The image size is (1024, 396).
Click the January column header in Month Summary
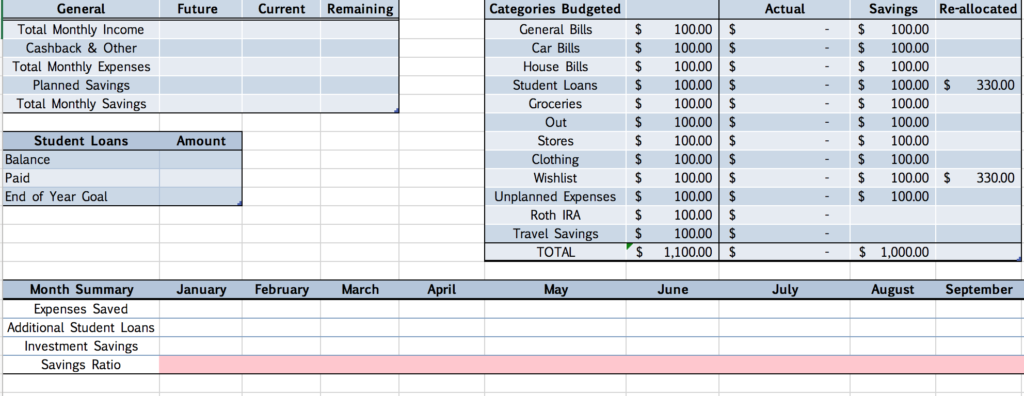[200, 289]
